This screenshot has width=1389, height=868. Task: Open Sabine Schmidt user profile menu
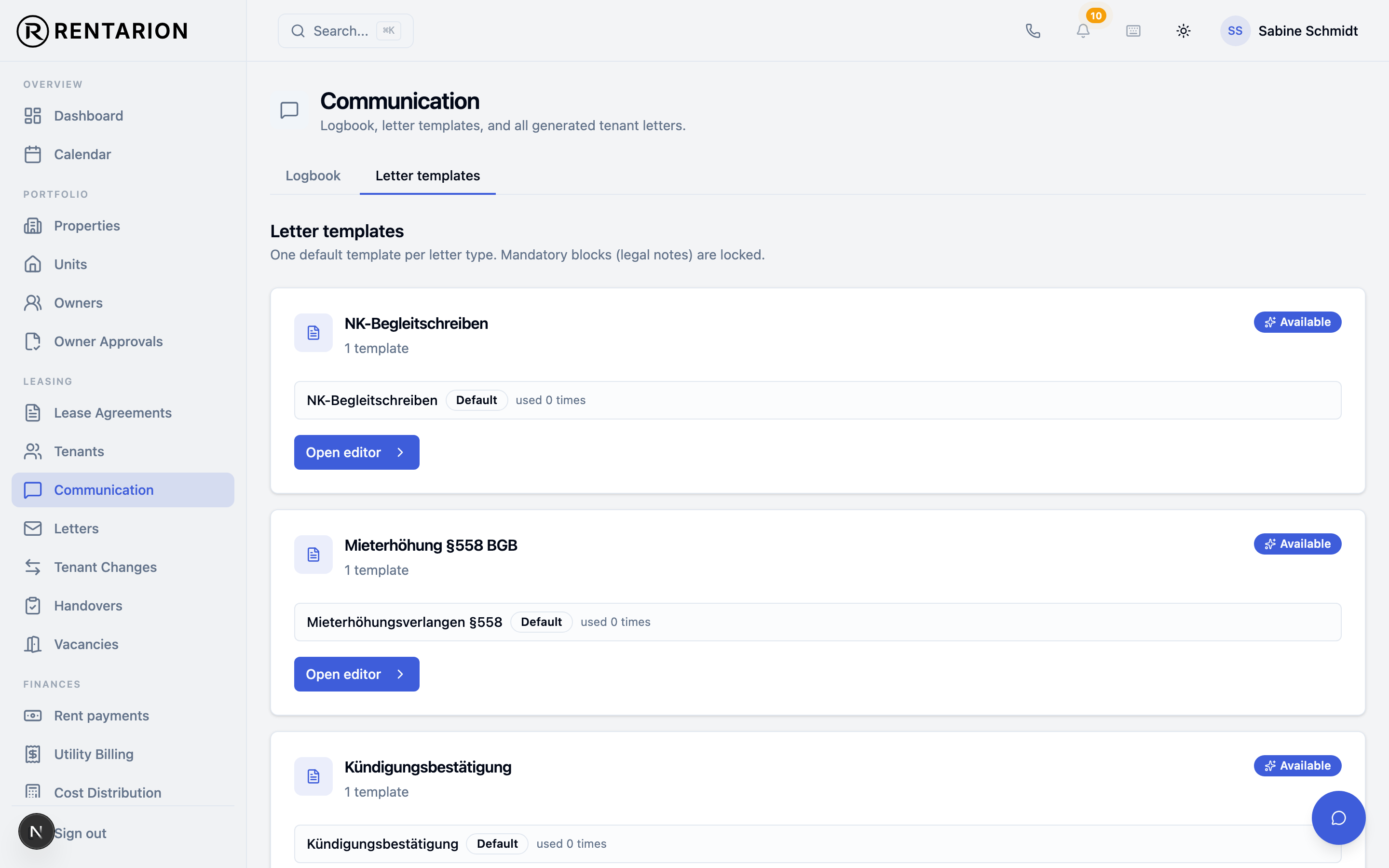[1289, 31]
